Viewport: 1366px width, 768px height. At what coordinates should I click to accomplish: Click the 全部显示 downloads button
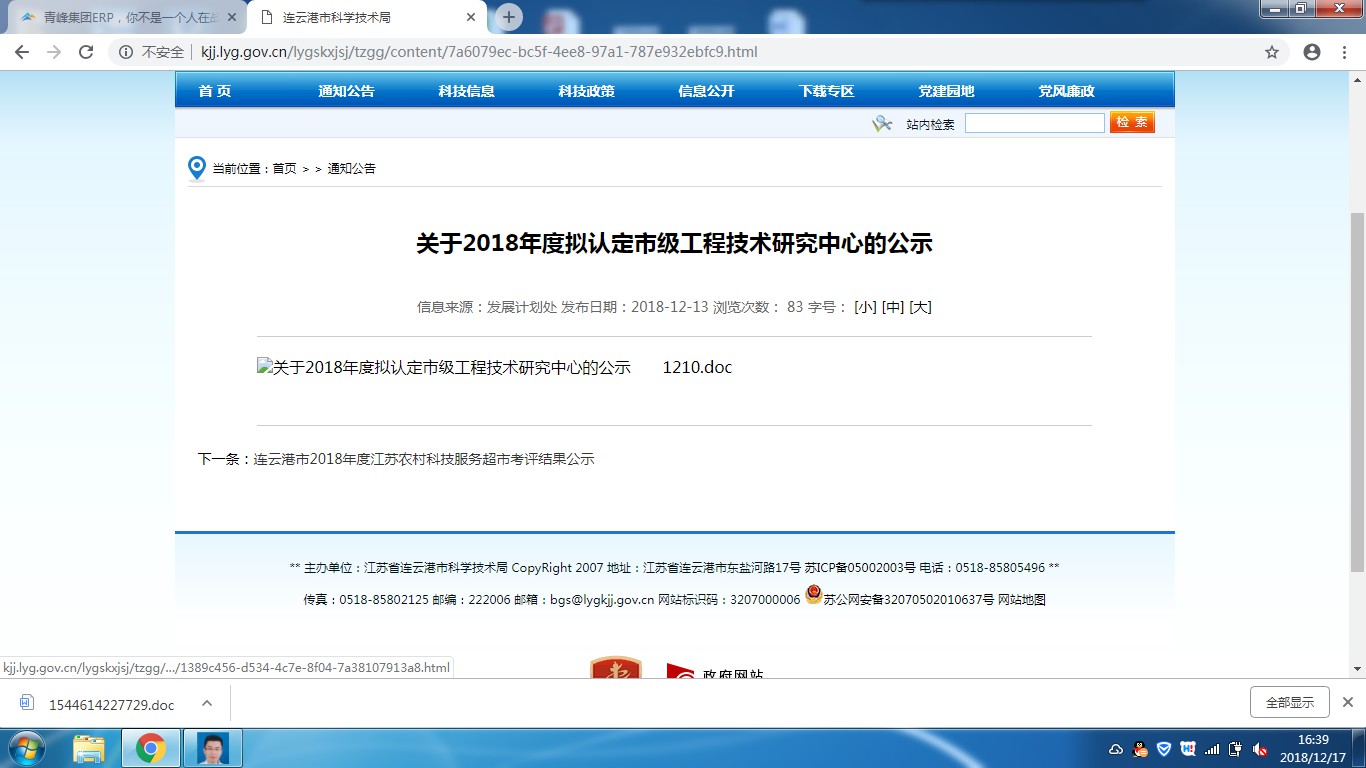(1289, 702)
